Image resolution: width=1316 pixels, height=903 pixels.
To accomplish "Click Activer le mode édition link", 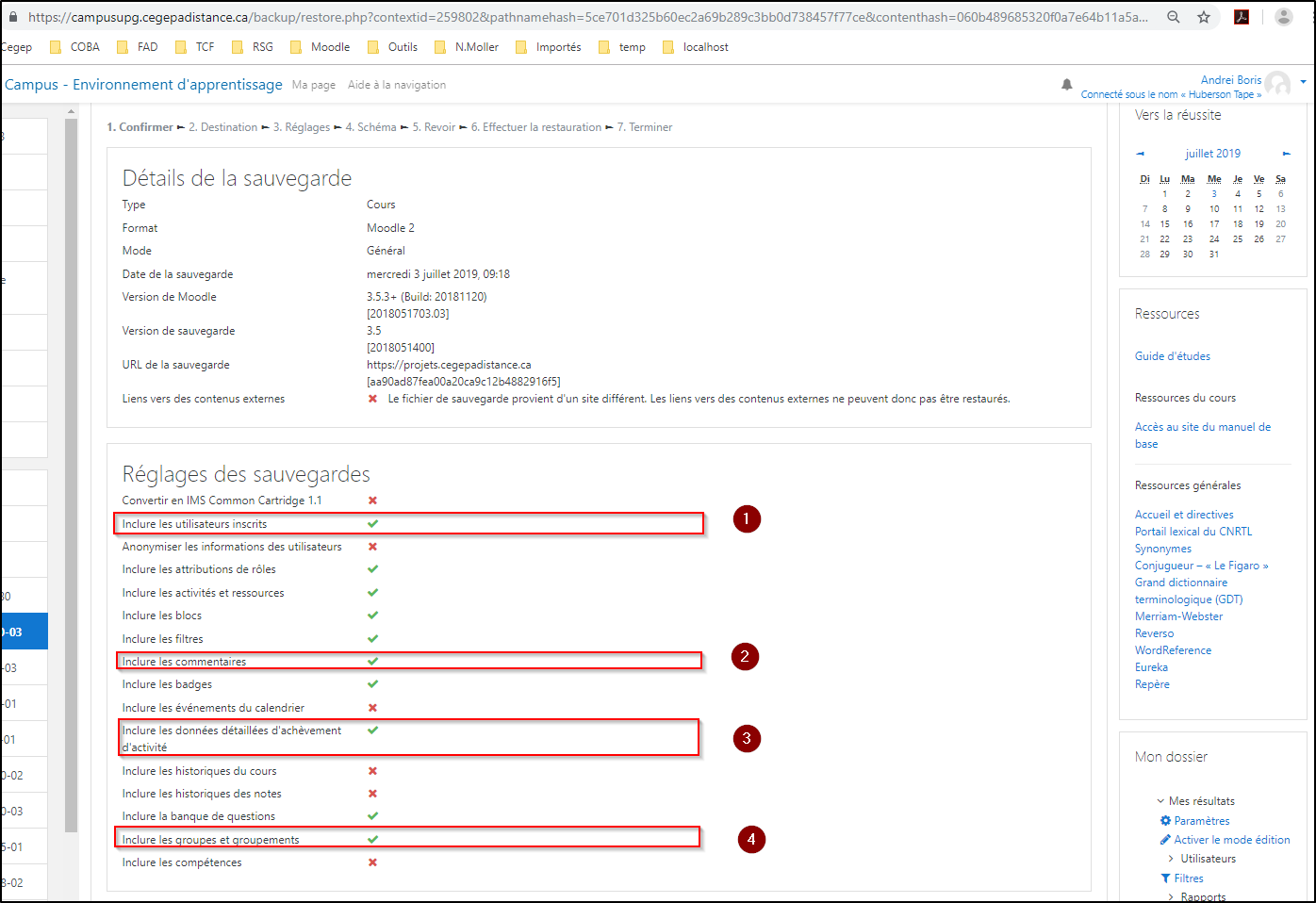I will [x=1231, y=840].
